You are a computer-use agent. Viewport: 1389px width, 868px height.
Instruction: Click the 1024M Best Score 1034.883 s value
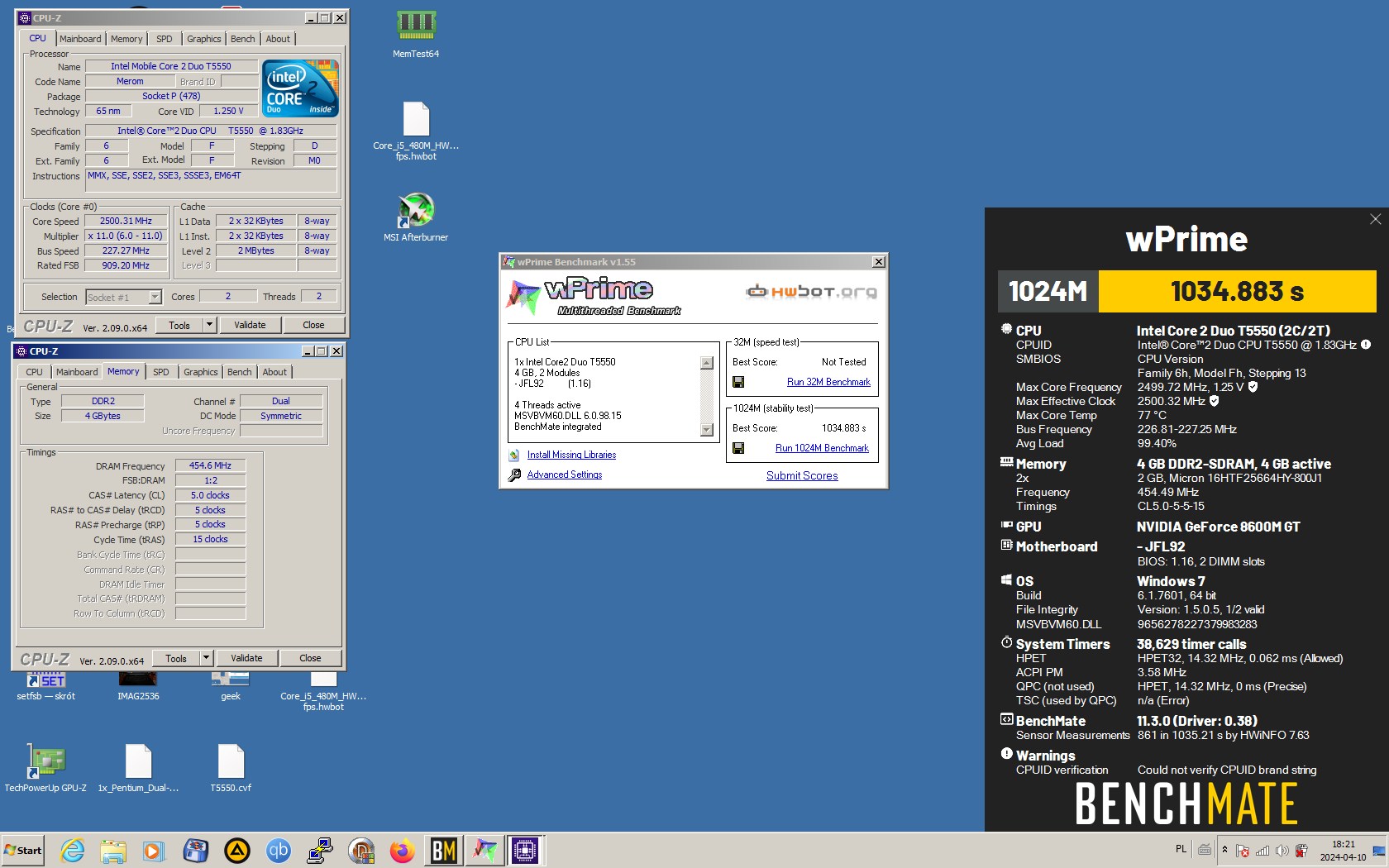coord(843,428)
